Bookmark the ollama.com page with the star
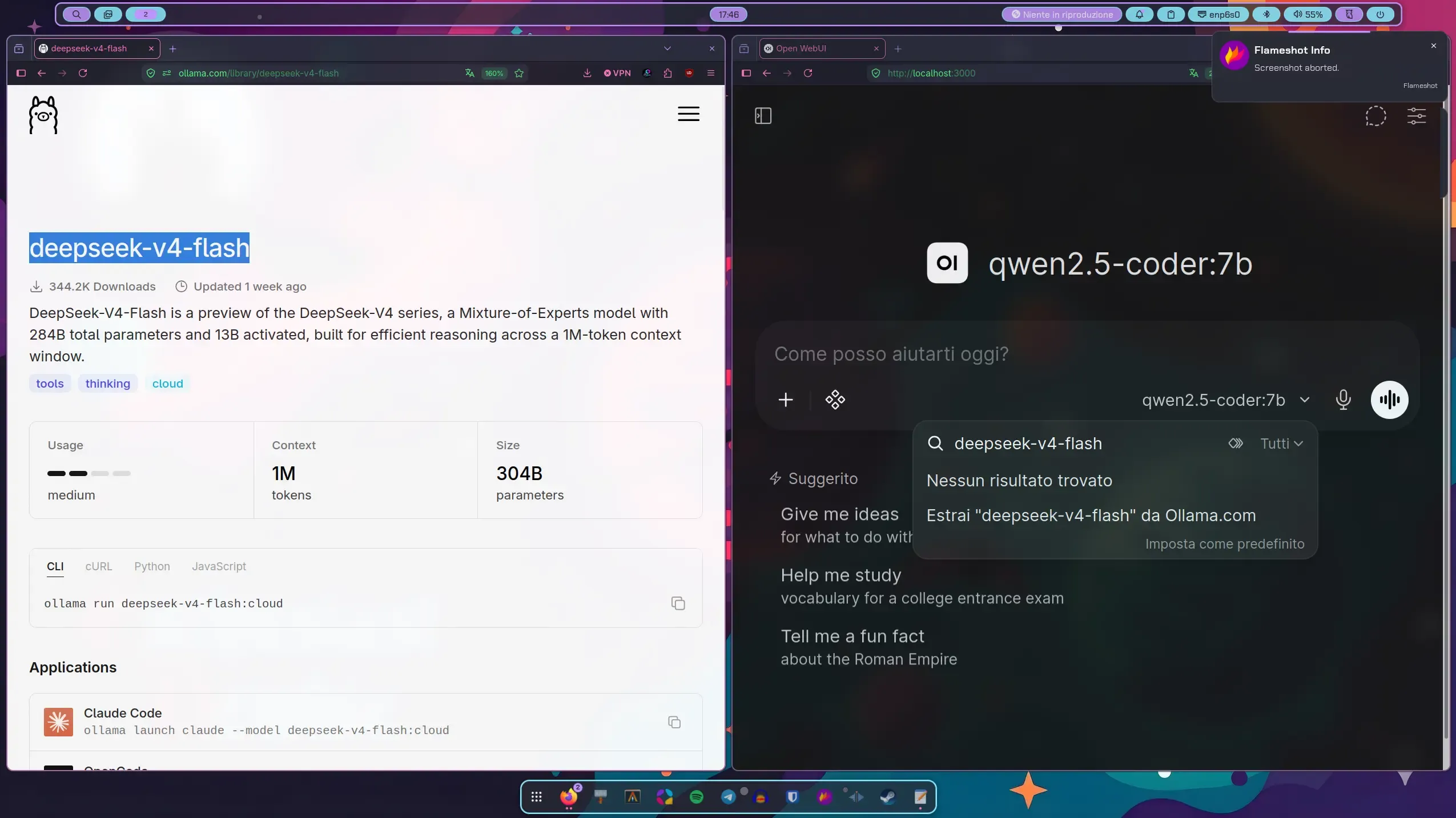This screenshot has height=818, width=1456. [519, 73]
